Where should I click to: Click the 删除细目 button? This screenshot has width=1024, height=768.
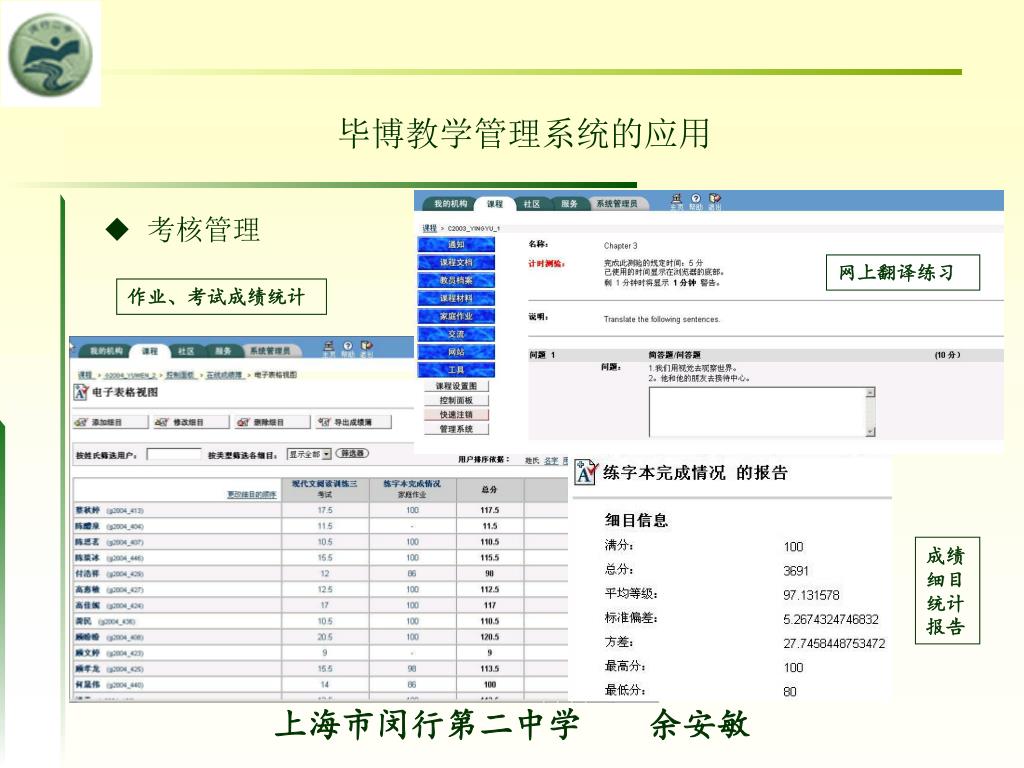pos(273,422)
